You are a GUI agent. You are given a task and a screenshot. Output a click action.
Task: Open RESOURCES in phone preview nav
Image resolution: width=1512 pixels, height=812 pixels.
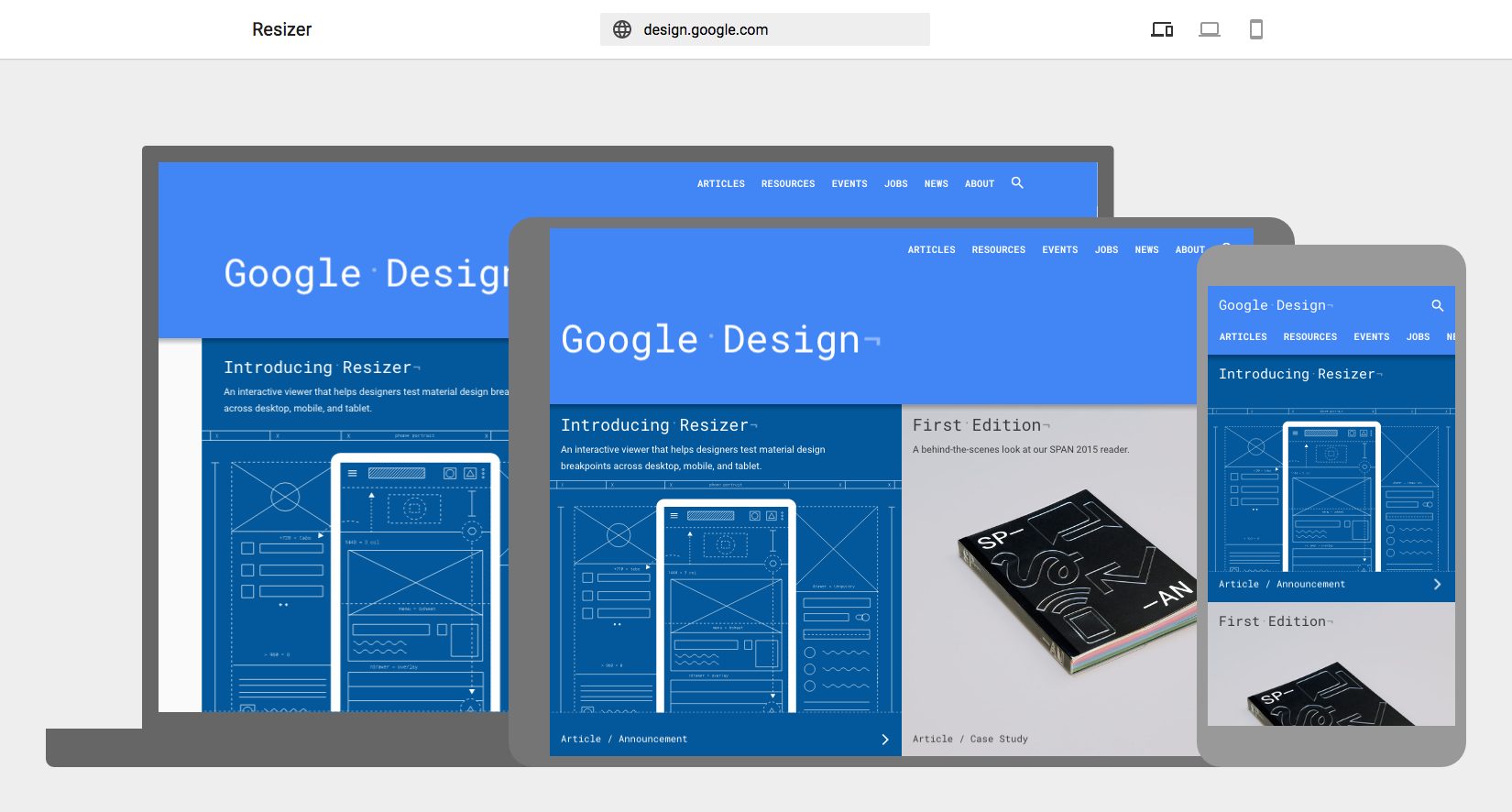pyautogui.click(x=1310, y=337)
